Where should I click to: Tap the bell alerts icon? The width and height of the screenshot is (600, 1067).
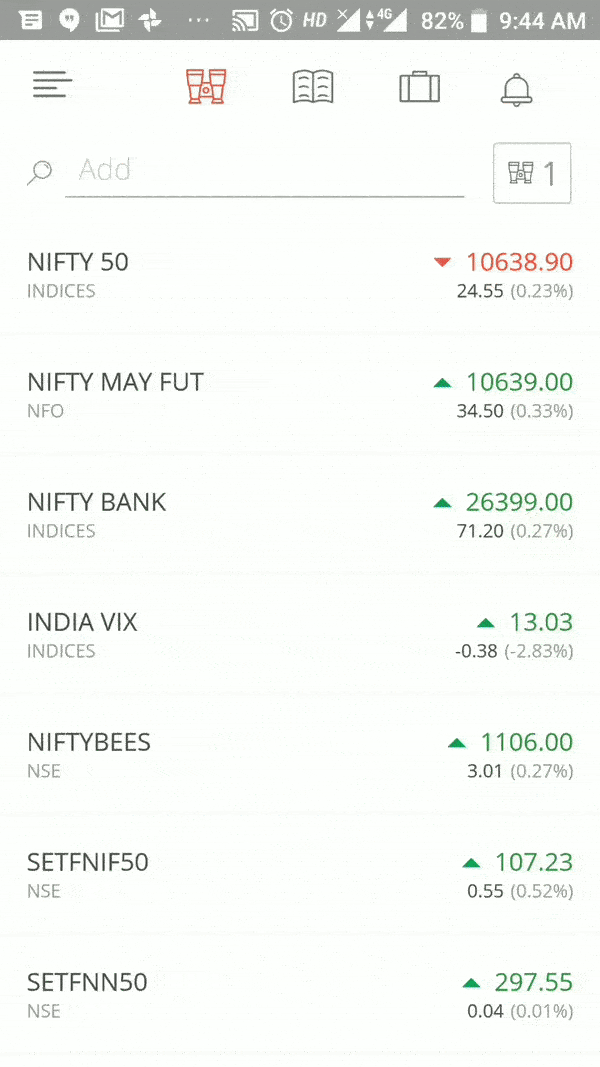pyautogui.click(x=516, y=89)
